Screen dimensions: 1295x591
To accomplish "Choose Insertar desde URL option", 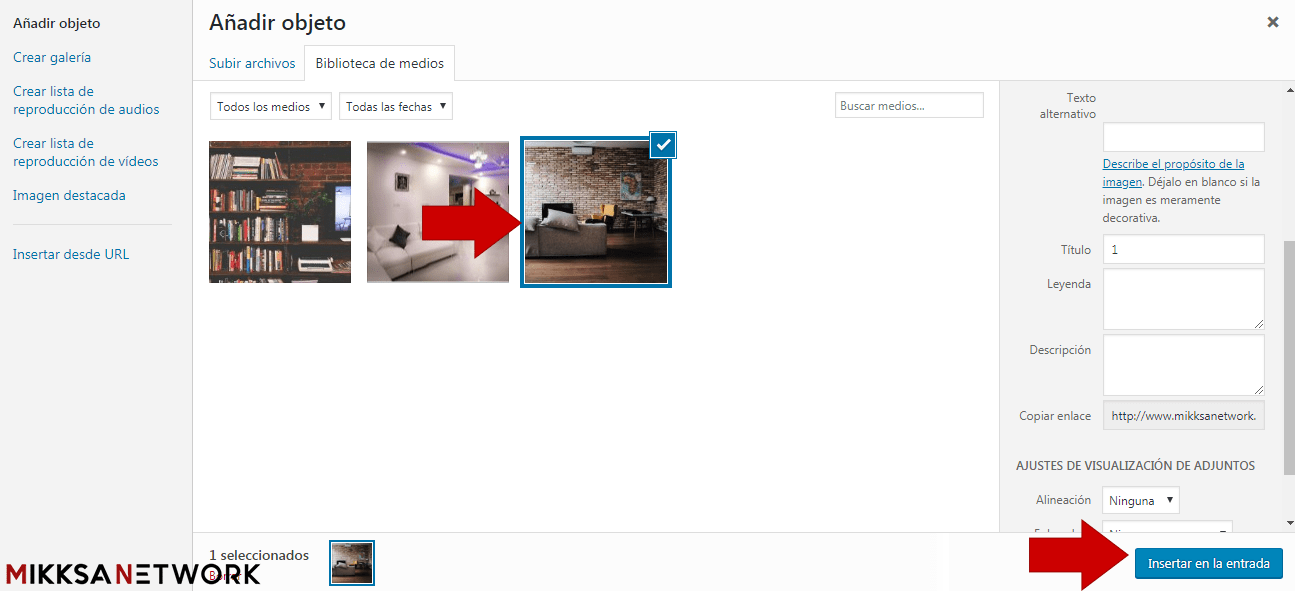I will 71,254.
